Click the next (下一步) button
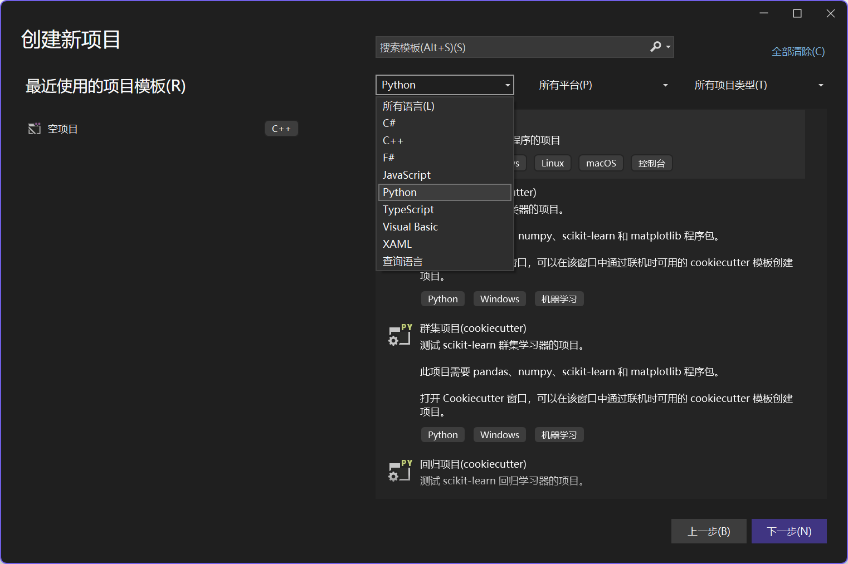The image size is (848, 564). (789, 531)
